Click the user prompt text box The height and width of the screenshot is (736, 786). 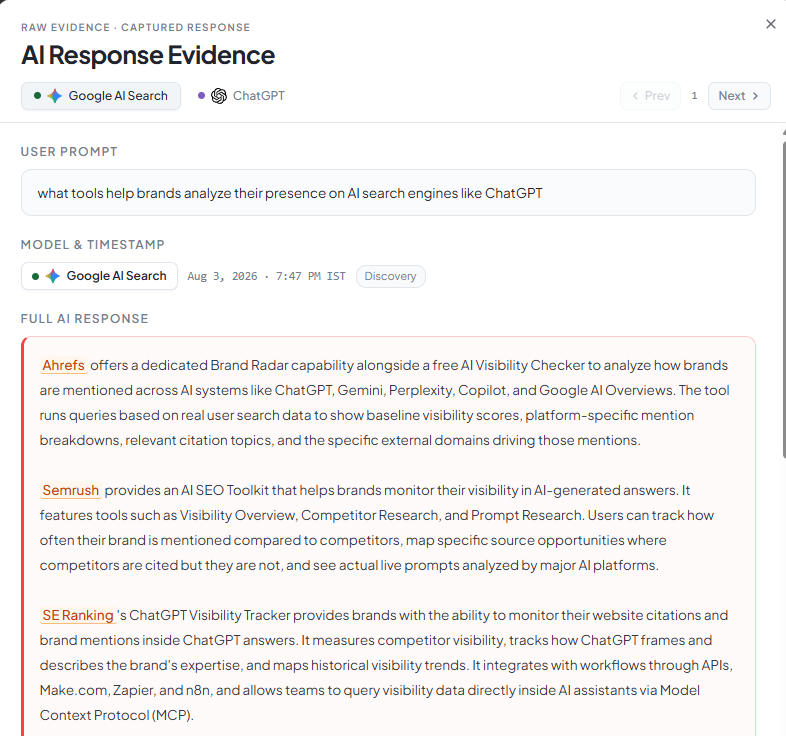pos(388,193)
